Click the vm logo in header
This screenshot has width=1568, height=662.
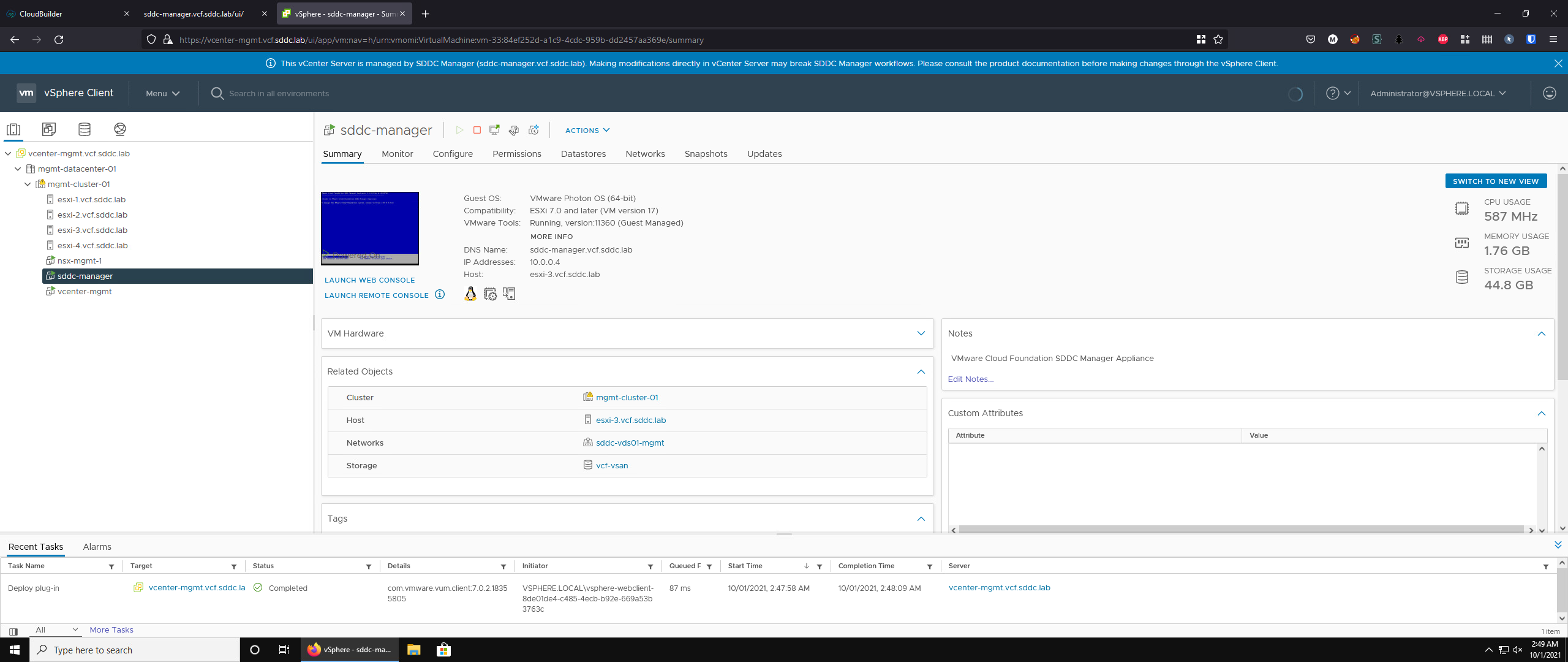[26, 93]
